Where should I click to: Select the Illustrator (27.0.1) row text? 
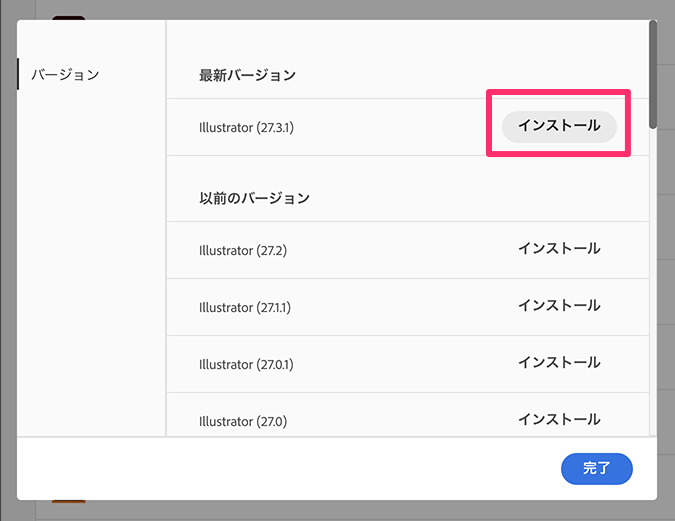tap(245, 364)
